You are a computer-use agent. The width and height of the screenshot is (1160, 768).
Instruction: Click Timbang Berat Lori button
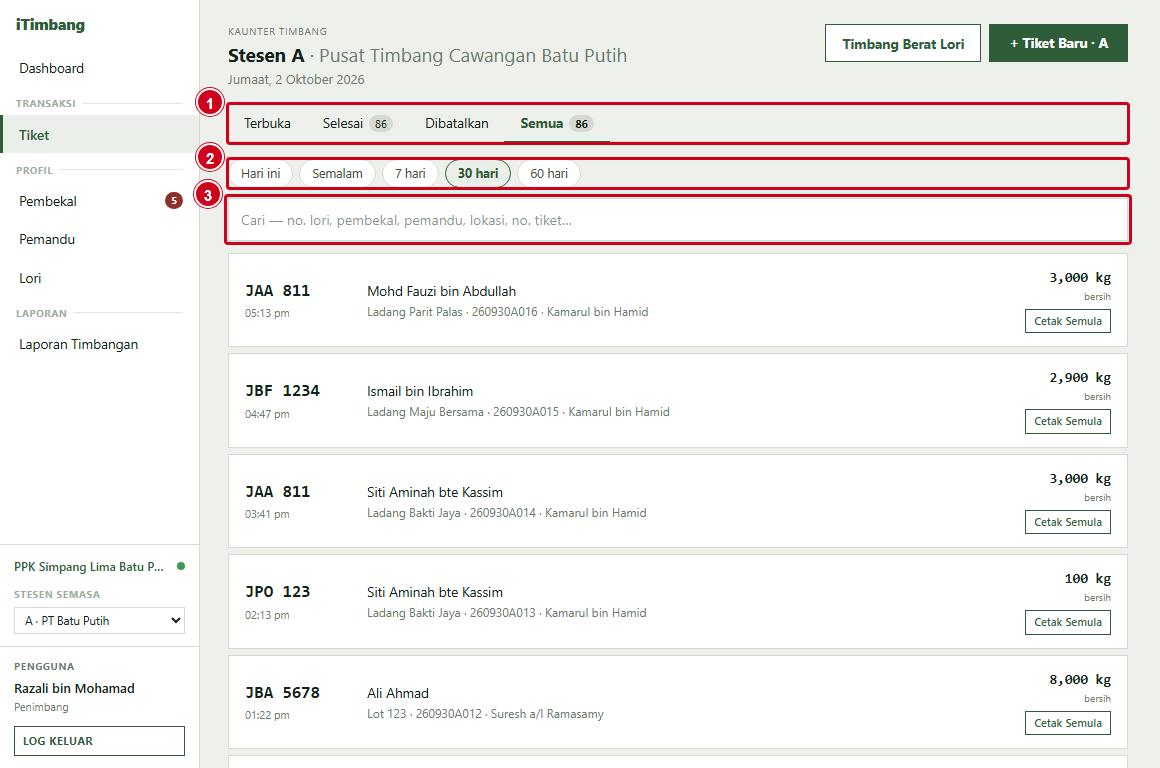(903, 44)
